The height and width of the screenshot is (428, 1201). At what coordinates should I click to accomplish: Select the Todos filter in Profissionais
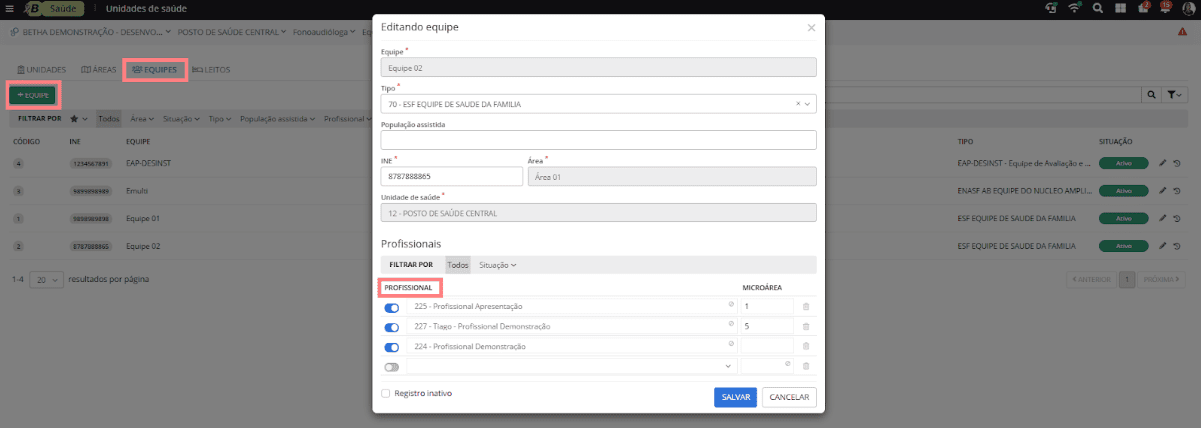click(458, 265)
